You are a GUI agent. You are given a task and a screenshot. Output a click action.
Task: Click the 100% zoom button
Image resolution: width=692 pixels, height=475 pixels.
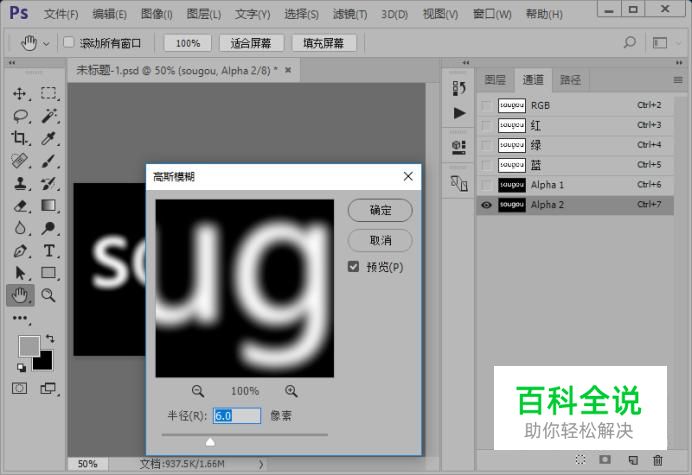click(188, 43)
